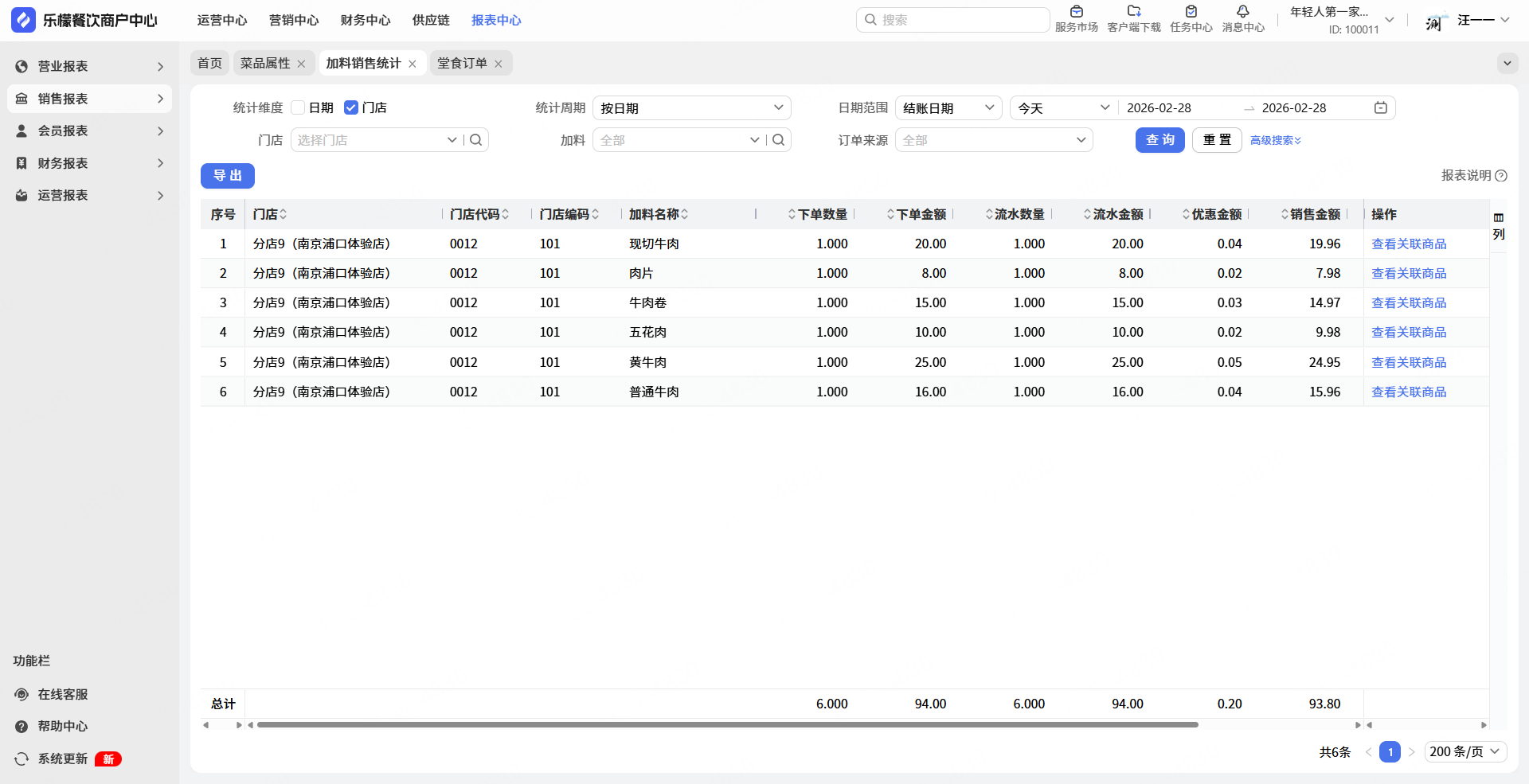Click the 加料 filter search magnifier icon
Screen dimensions: 1529x784
click(x=779, y=140)
